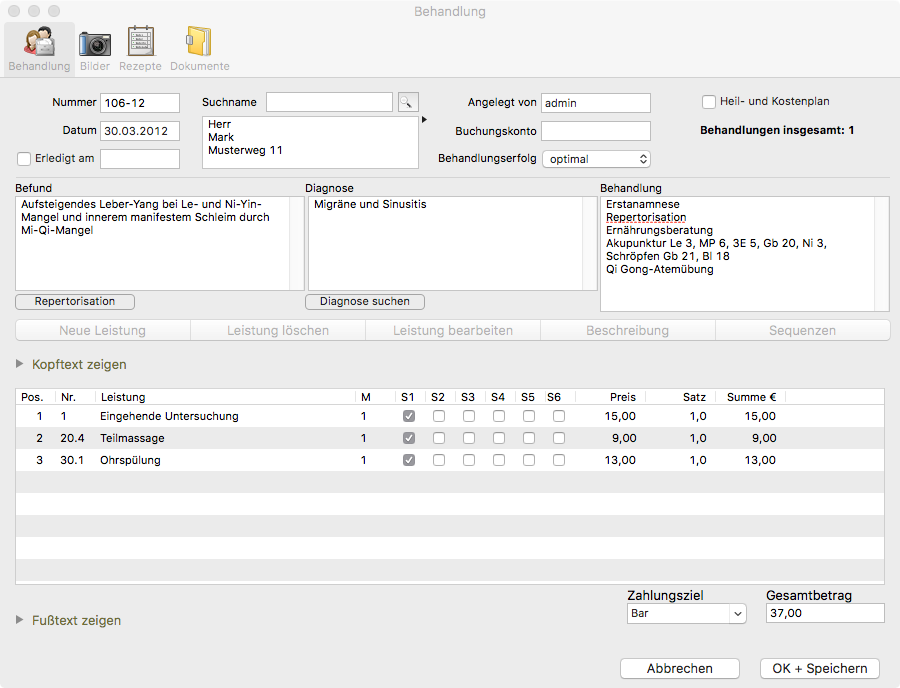The height and width of the screenshot is (688, 900).
Task: Click the Neue Leistung segment
Action: [102, 330]
